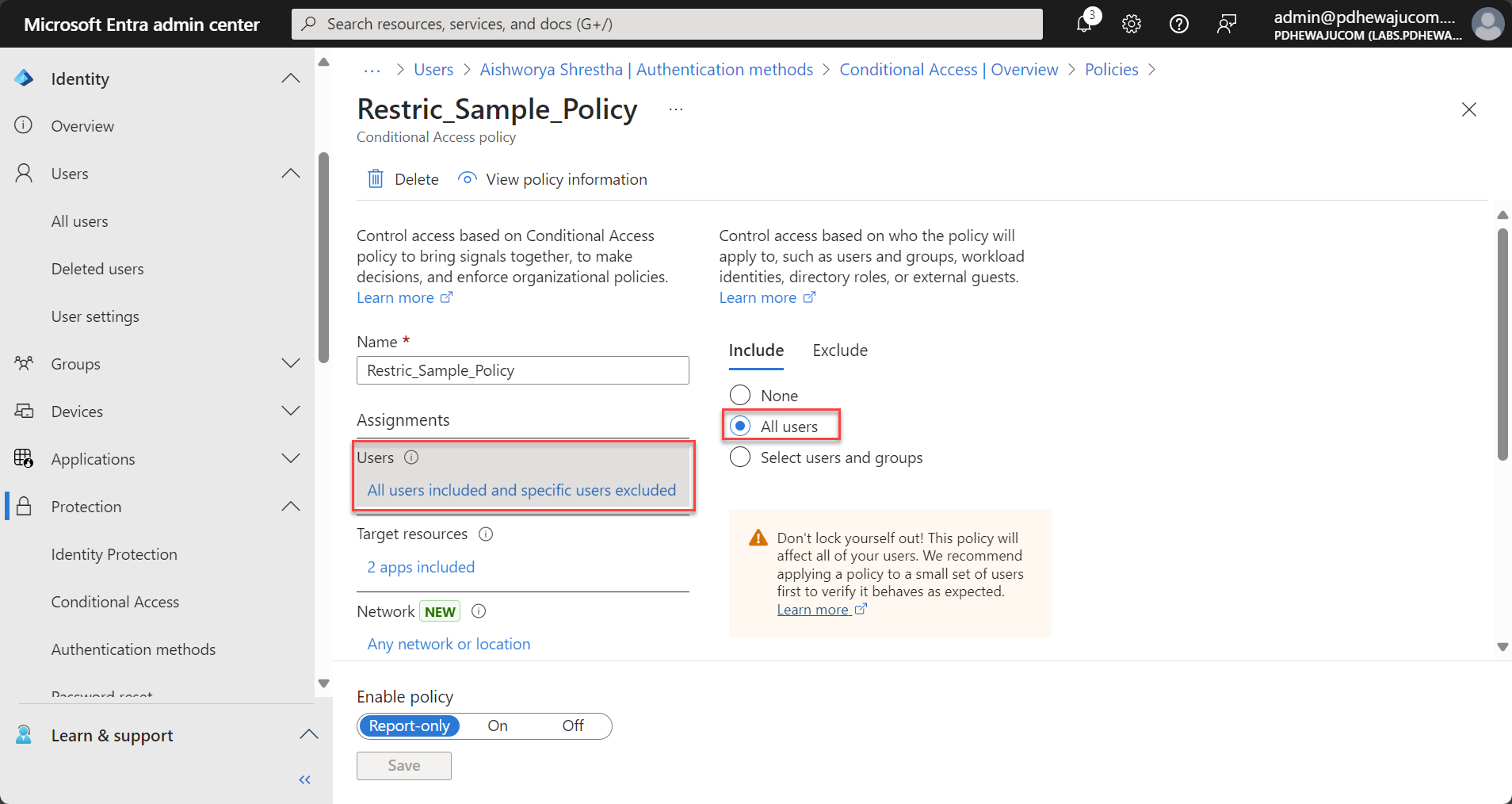The image size is (1512, 804).
Task: Open the account avatar picture
Action: click(1487, 24)
